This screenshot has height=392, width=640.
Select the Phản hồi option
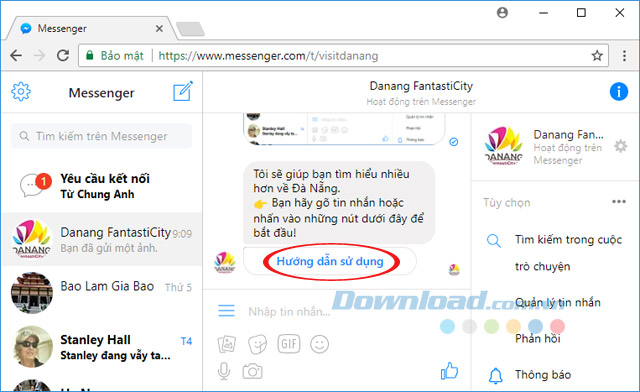538,339
